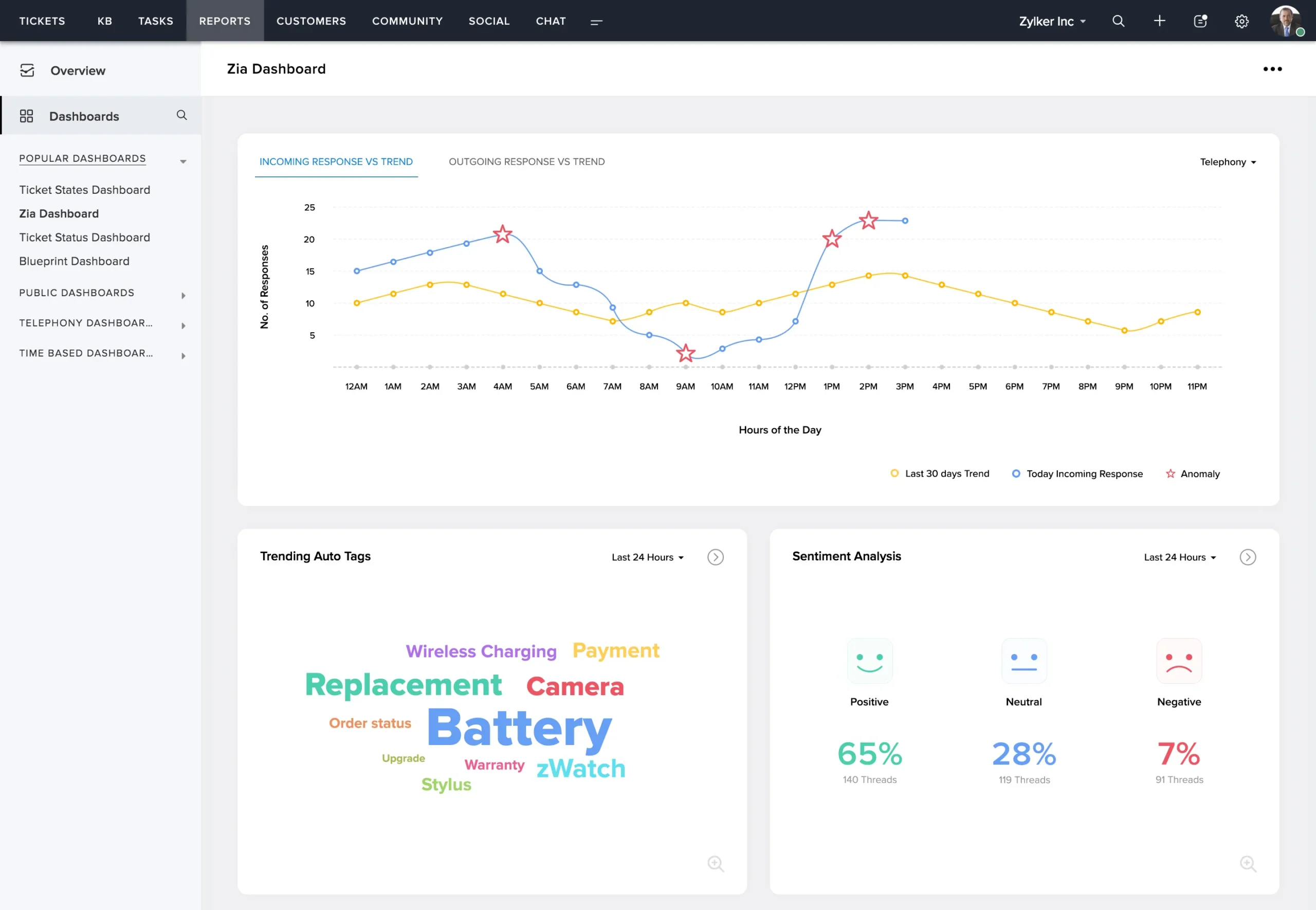The height and width of the screenshot is (910, 1316).
Task: Zoom into Sentiment Analysis magnifier icon
Action: click(1248, 863)
